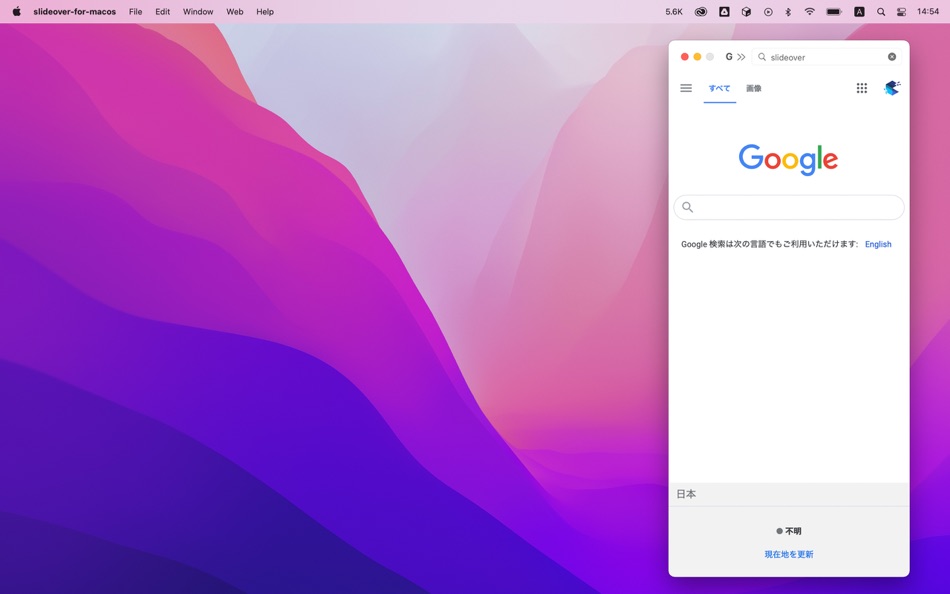Open the Bluetooth status menu
The height and width of the screenshot is (594, 950).
coord(788,12)
